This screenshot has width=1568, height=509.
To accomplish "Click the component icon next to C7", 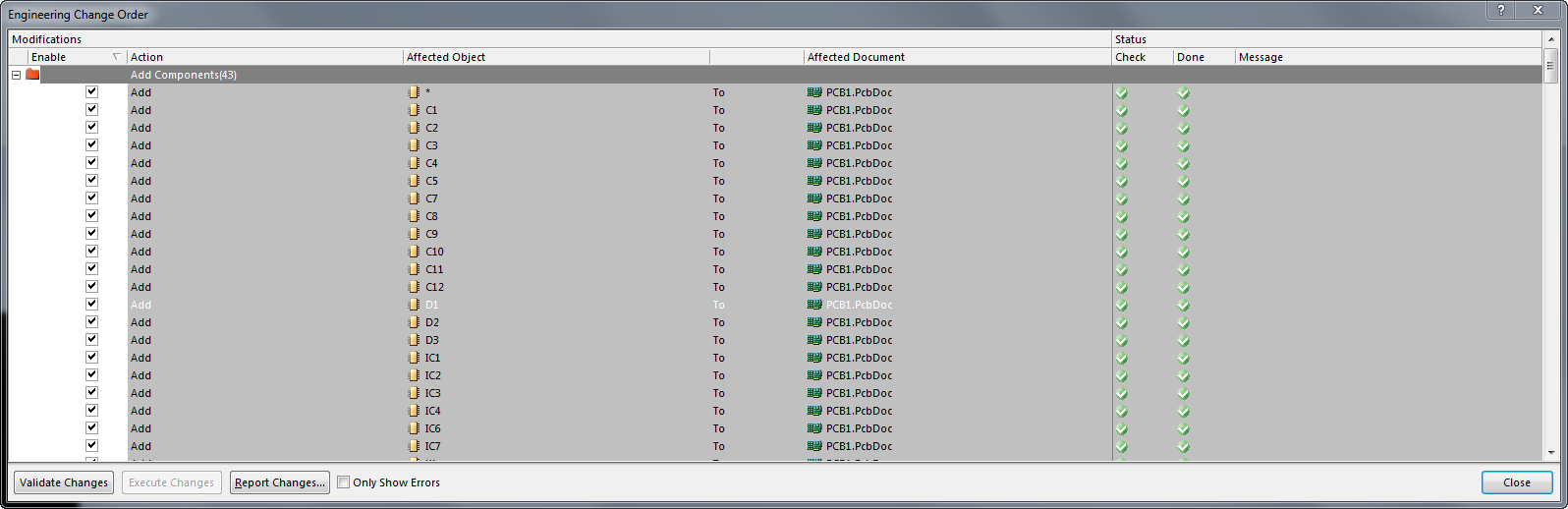I will [414, 198].
